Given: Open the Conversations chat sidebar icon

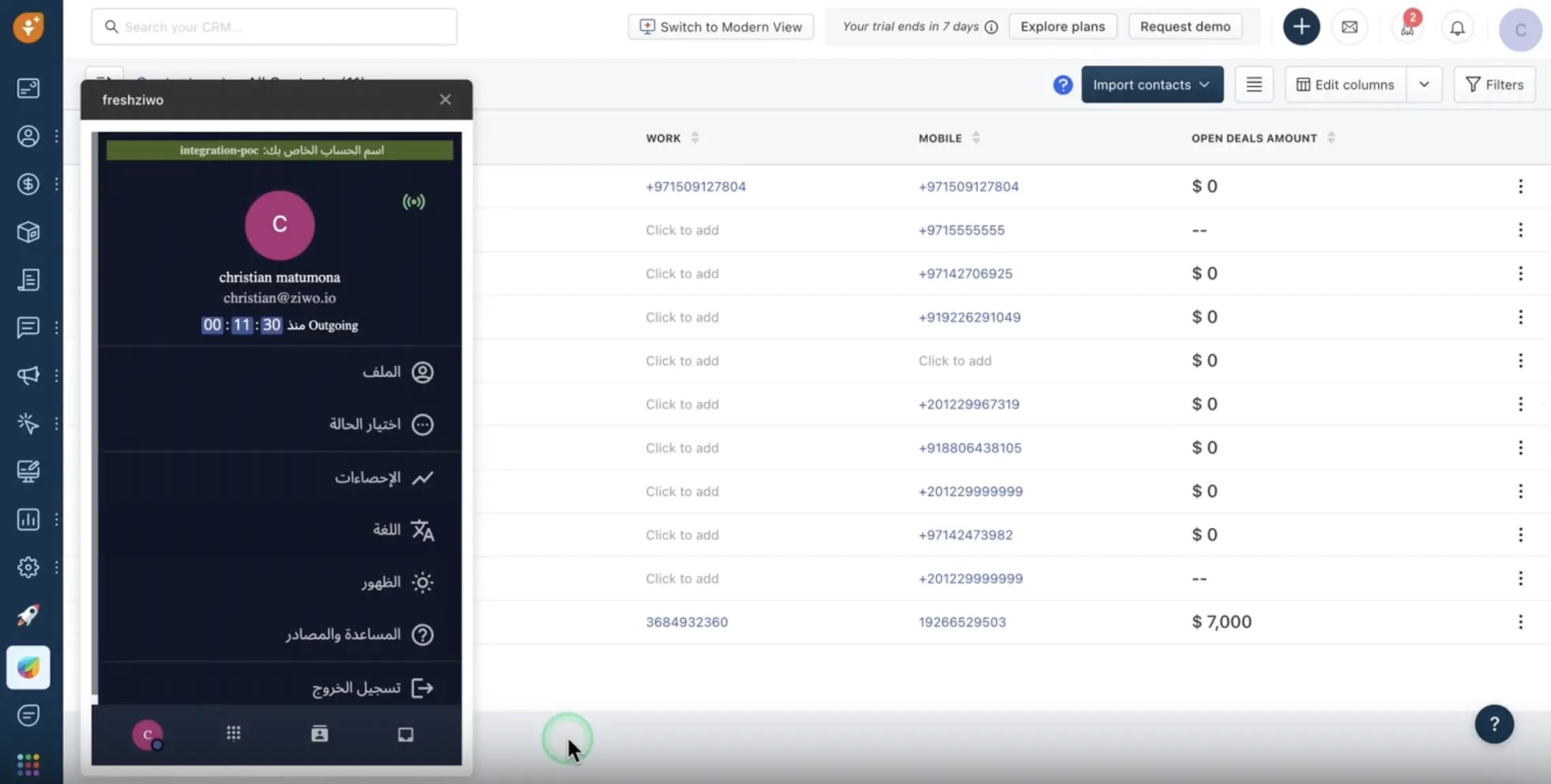Looking at the screenshot, I should [x=28, y=327].
